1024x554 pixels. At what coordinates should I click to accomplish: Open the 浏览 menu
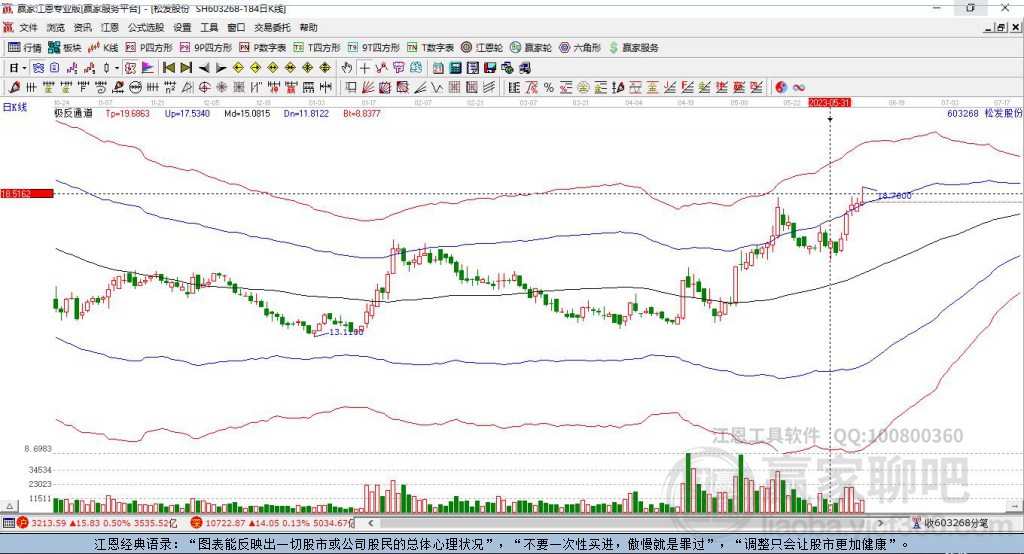(56, 27)
